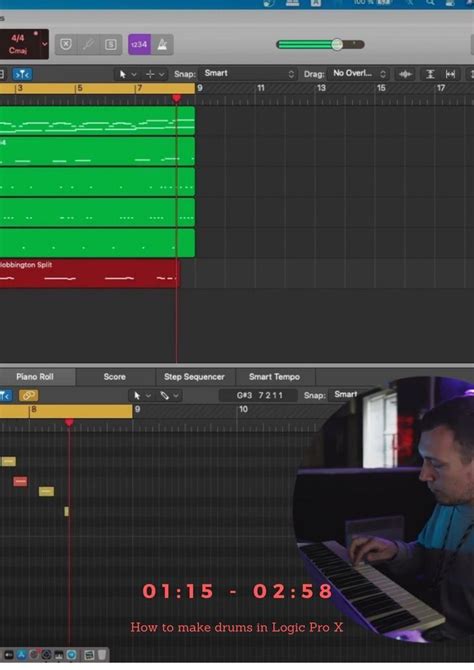Viewport: 474px width, 670px height.
Task: Click bar 10 in the Piano Roll ruler
Action: point(243,409)
